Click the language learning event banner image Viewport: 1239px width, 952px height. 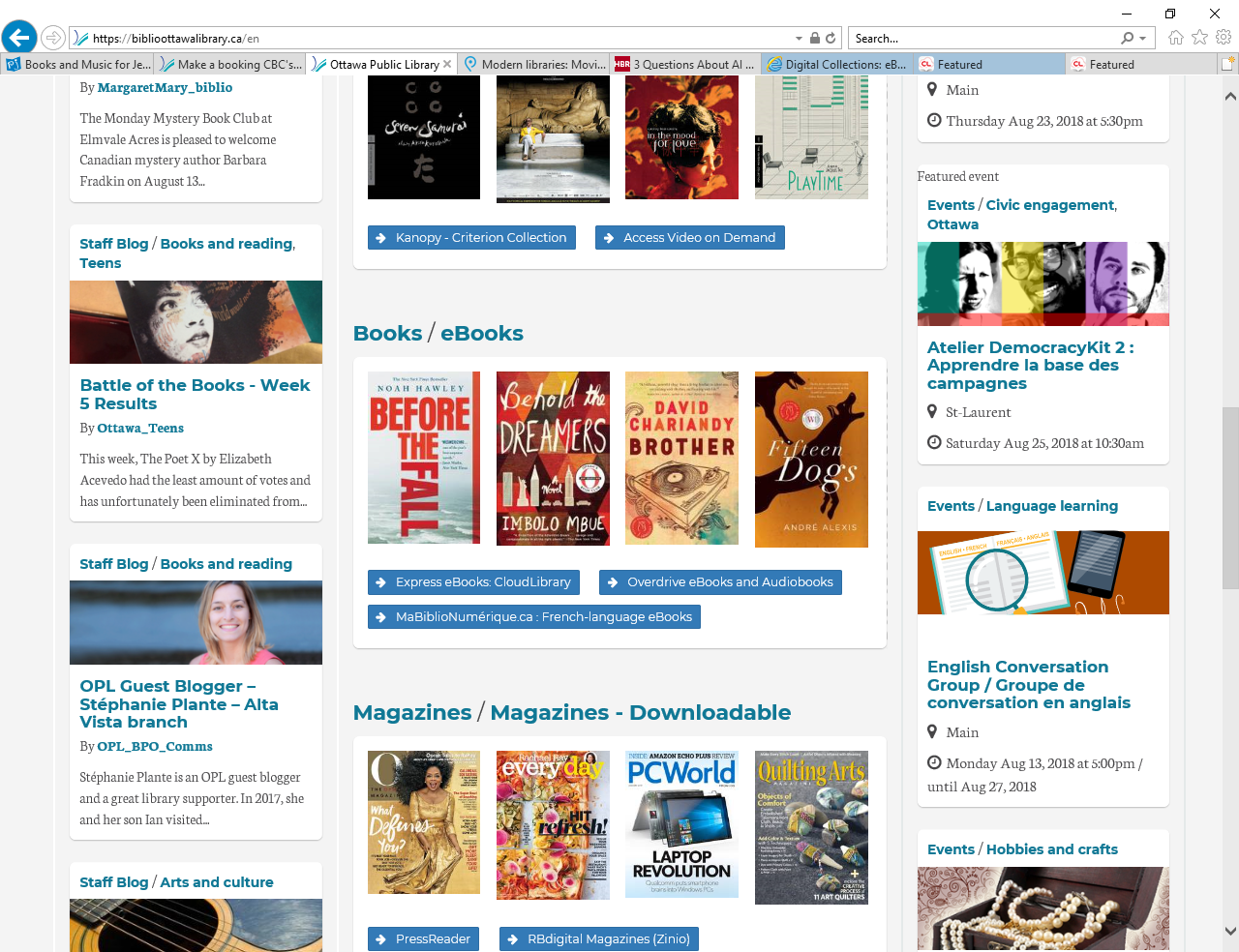pos(1043,573)
